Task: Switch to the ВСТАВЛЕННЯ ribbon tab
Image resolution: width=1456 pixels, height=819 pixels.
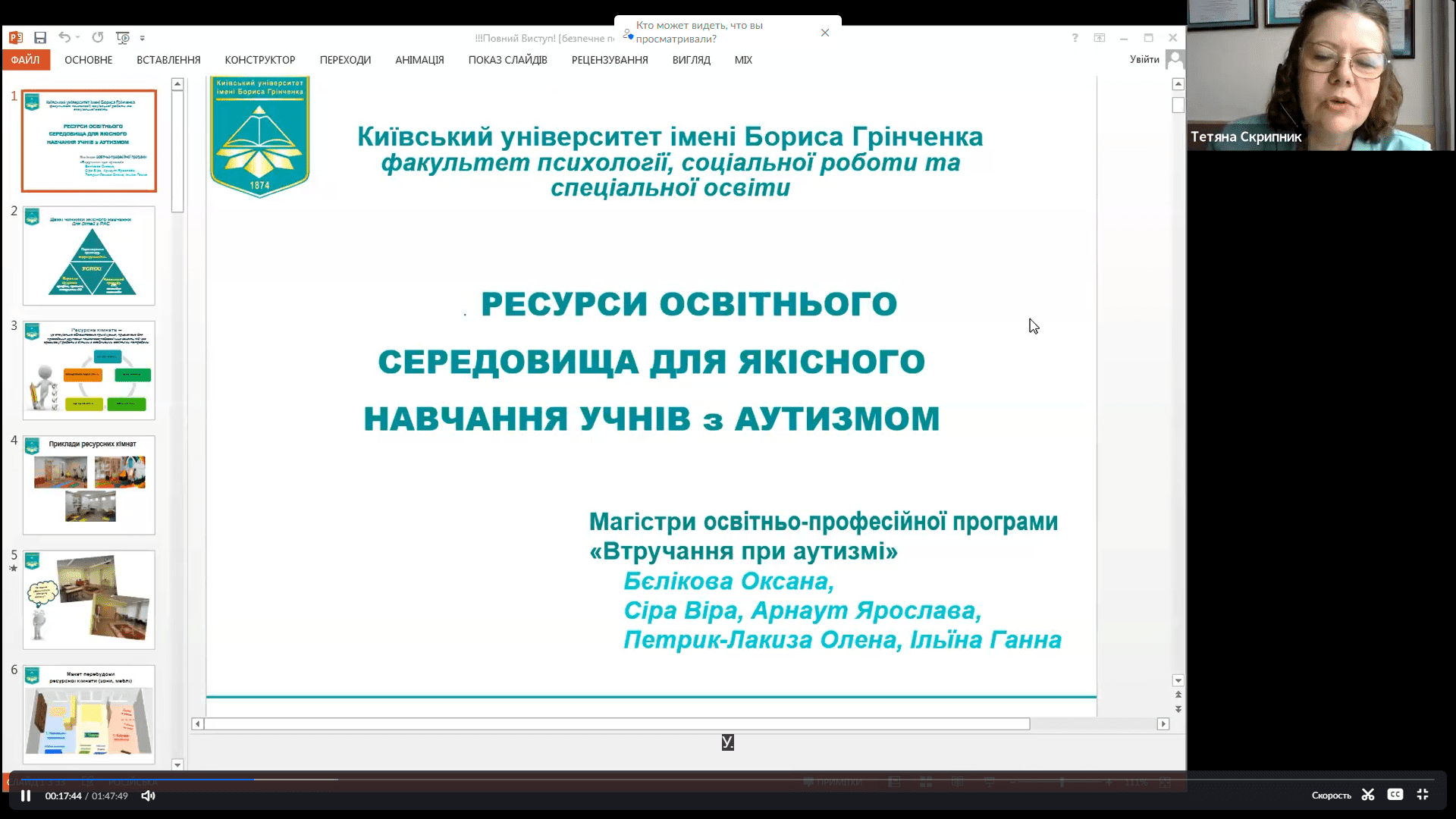Action: 168,60
